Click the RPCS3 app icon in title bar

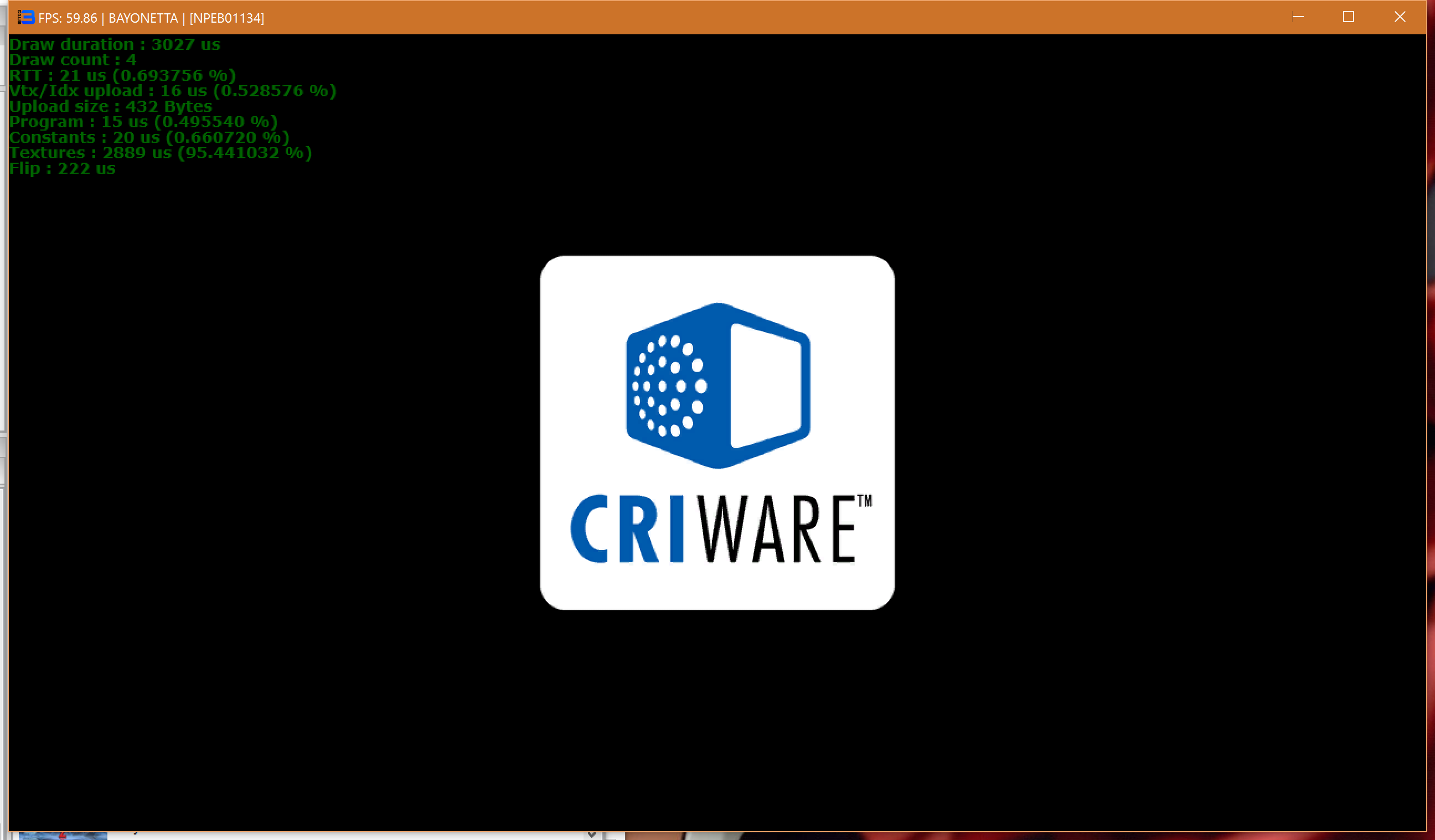tap(25, 17)
